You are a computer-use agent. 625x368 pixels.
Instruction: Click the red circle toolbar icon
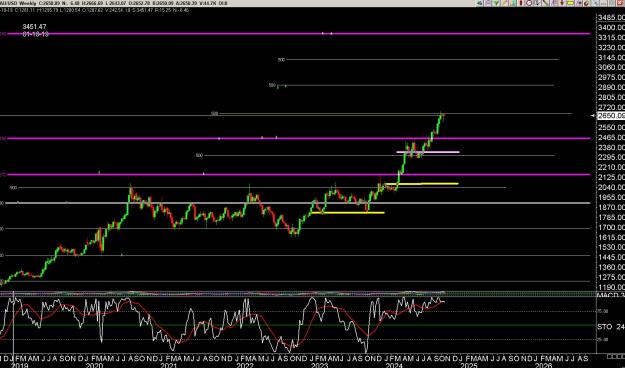tap(529, 3)
